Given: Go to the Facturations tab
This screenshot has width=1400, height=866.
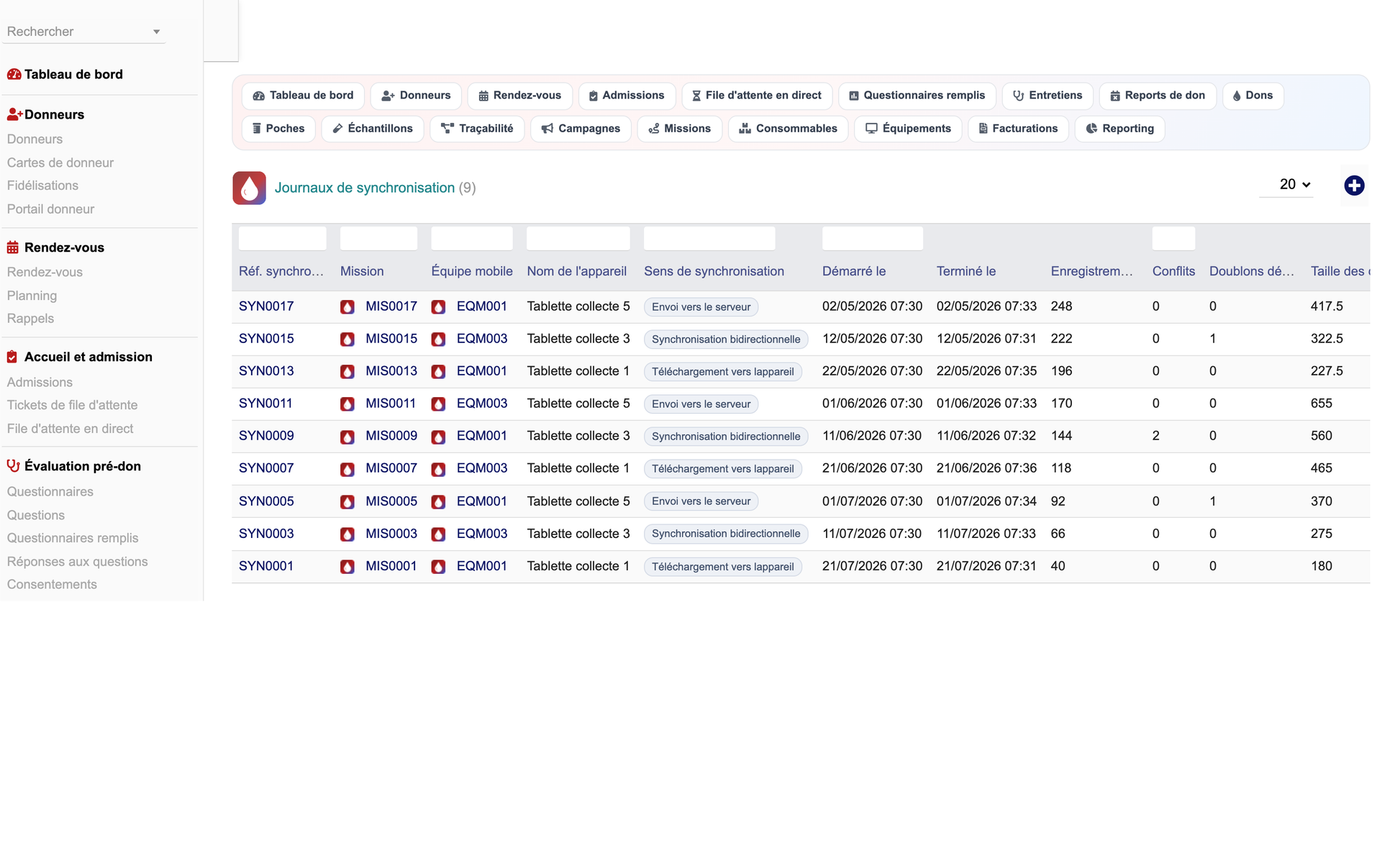Looking at the screenshot, I should click(1018, 129).
